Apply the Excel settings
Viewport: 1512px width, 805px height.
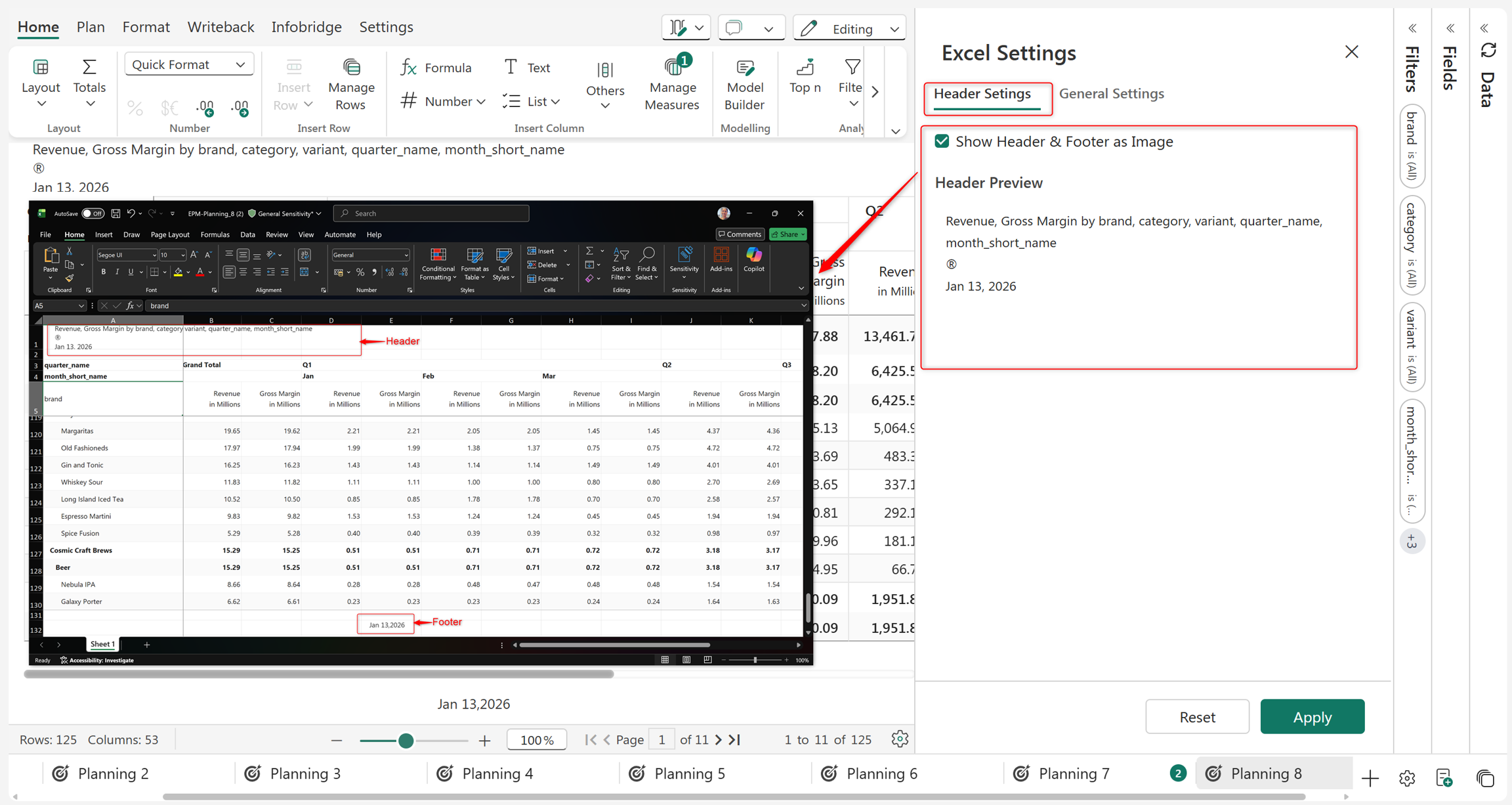pyautogui.click(x=1312, y=716)
